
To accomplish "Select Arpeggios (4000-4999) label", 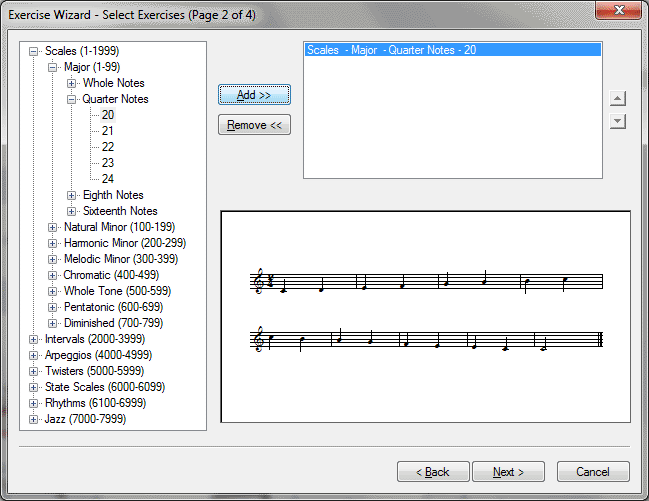I will coord(98,355).
